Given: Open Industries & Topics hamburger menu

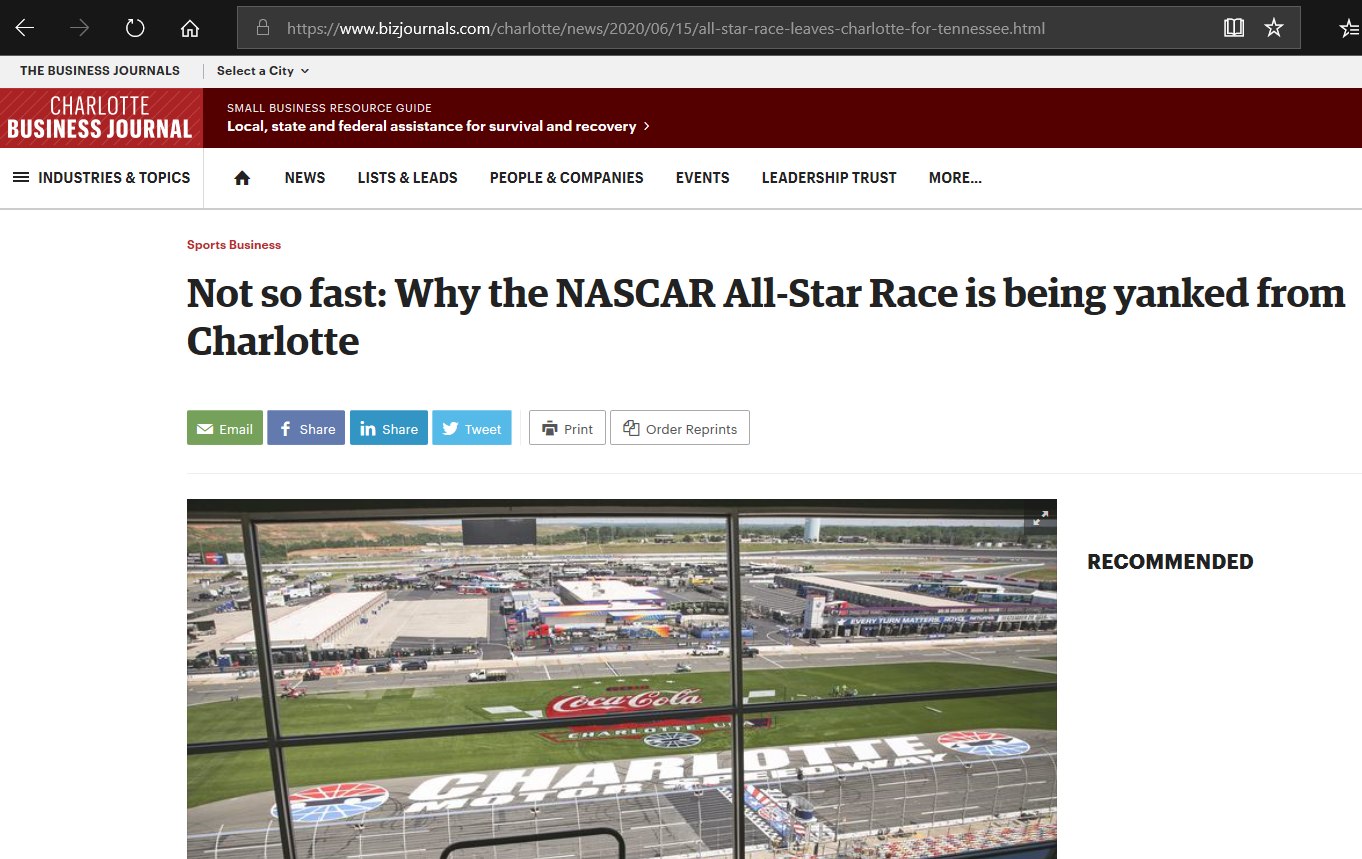Looking at the screenshot, I should (x=101, y=178).
